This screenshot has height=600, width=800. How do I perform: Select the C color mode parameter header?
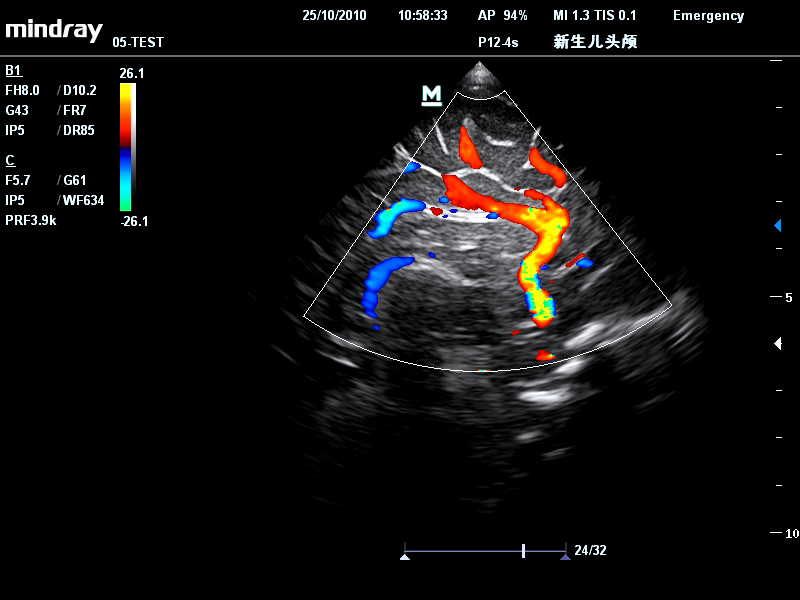click(x=10, y=160)
